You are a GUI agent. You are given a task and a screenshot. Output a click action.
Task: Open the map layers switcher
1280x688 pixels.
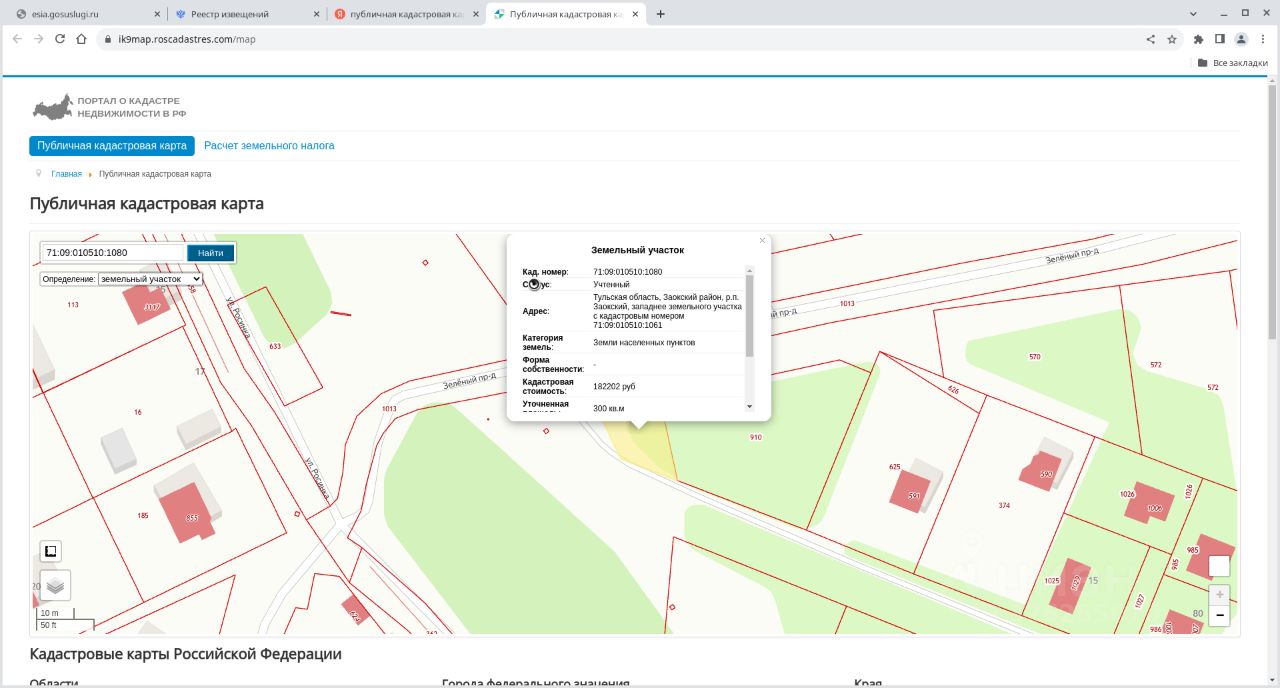[x=55, y=585]
